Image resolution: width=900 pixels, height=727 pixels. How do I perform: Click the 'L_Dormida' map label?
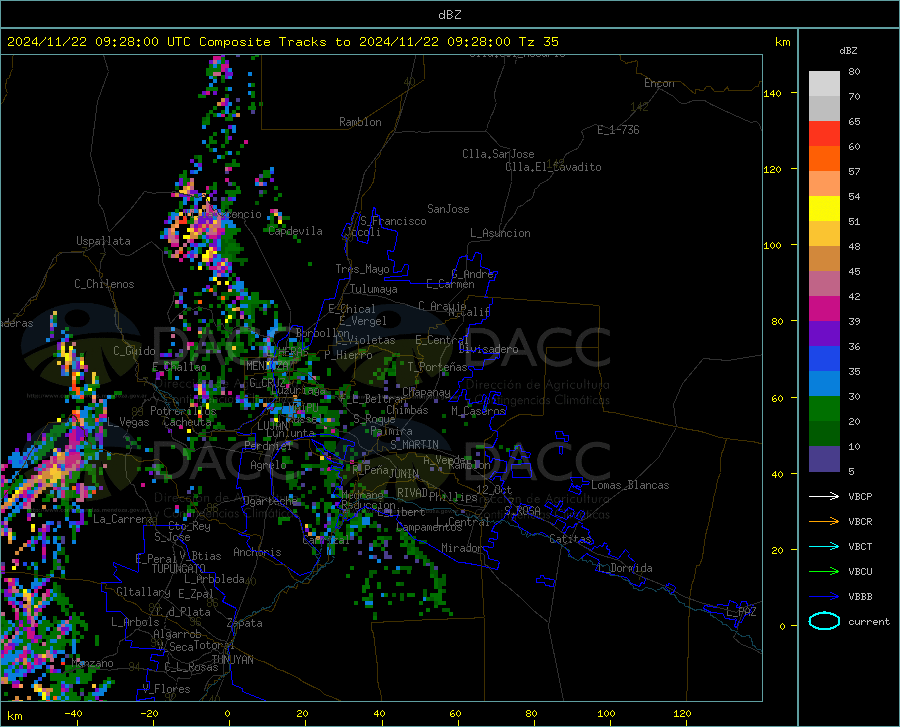[x=625, y=569]
